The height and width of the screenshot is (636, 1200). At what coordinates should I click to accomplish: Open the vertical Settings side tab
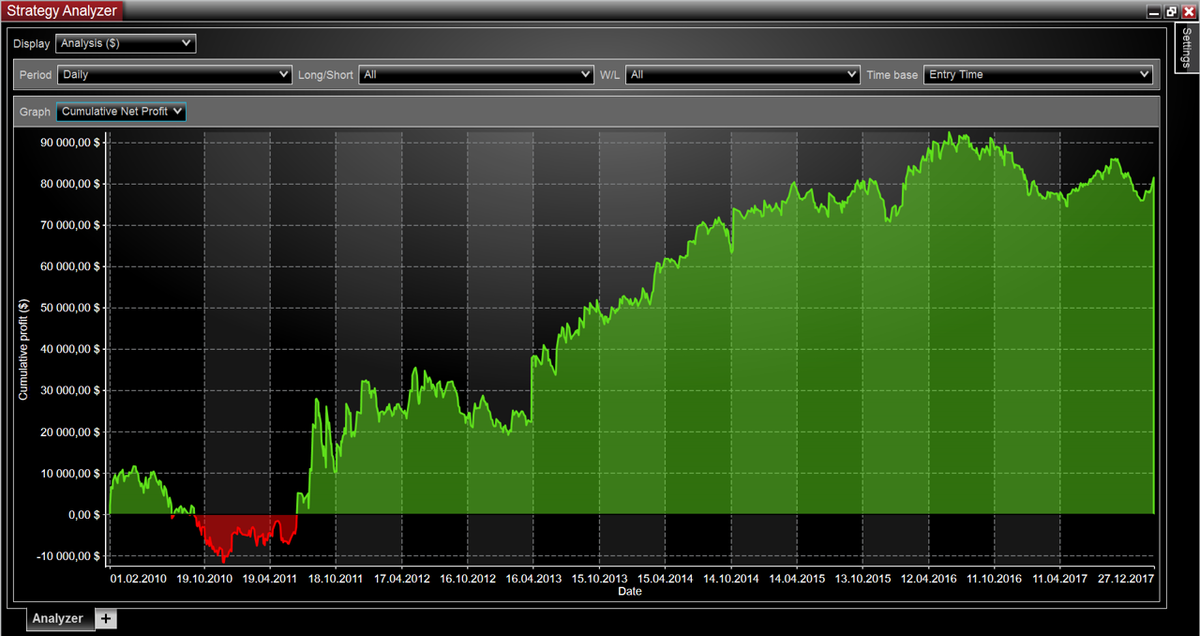point(1185,47)
